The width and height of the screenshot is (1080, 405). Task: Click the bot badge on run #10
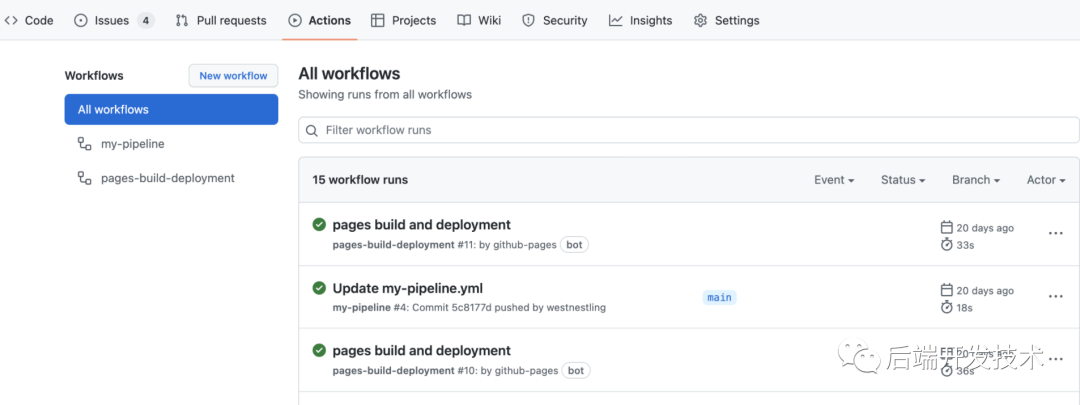click(576, 371)
